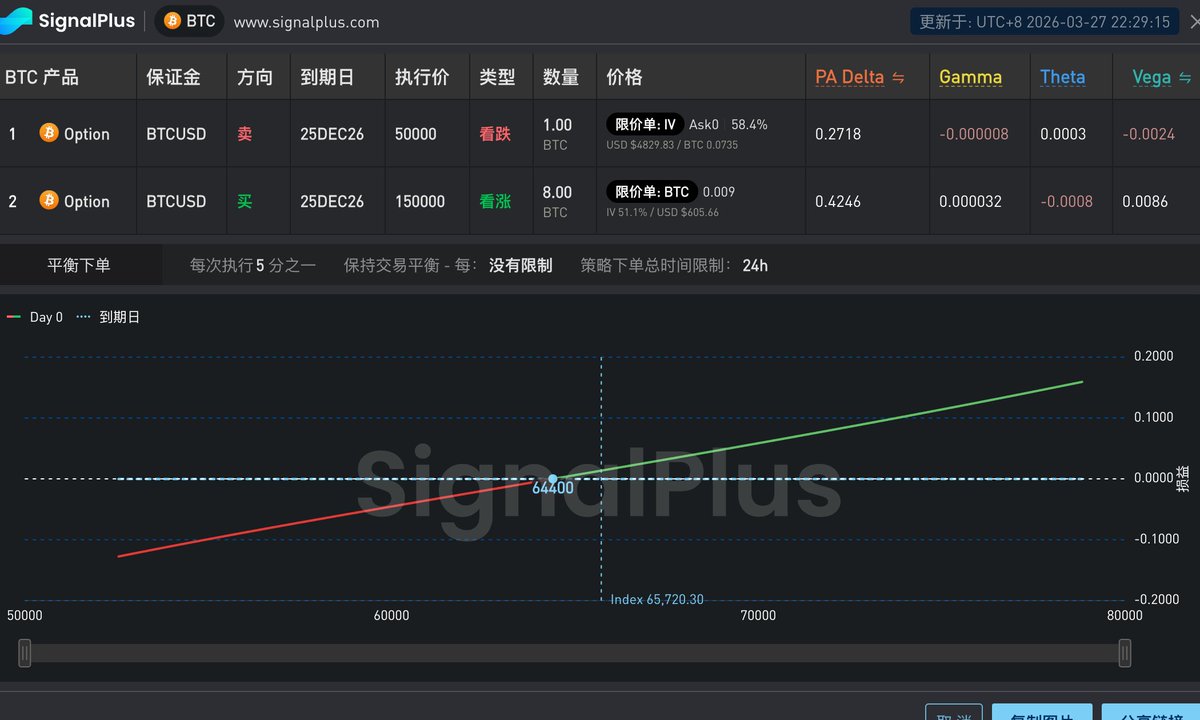Toggle the 到期日 legend series
Viewport: 1200px width, 720px height.
click(108, 317)
